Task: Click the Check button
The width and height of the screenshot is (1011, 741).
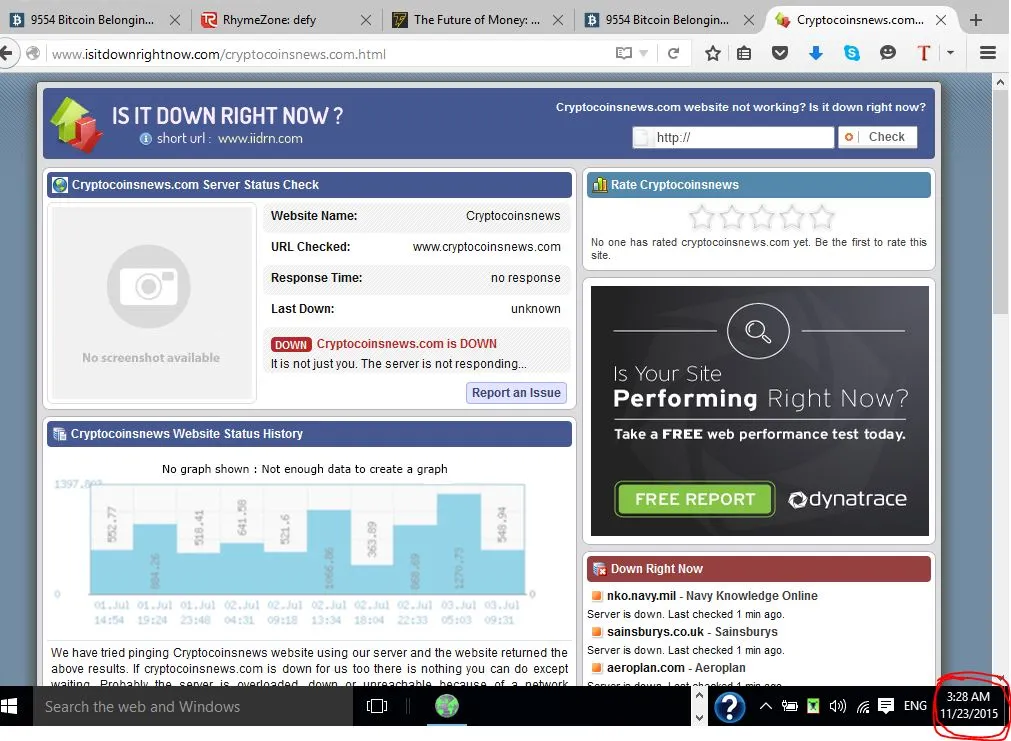Action: pyautogui.click(x=877, y=137)
